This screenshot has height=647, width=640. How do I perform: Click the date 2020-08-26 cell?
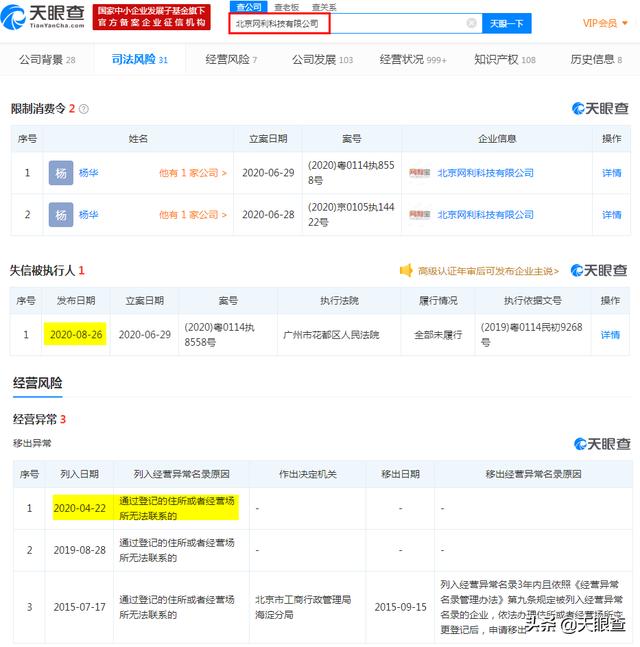click(x=76, y=335)
